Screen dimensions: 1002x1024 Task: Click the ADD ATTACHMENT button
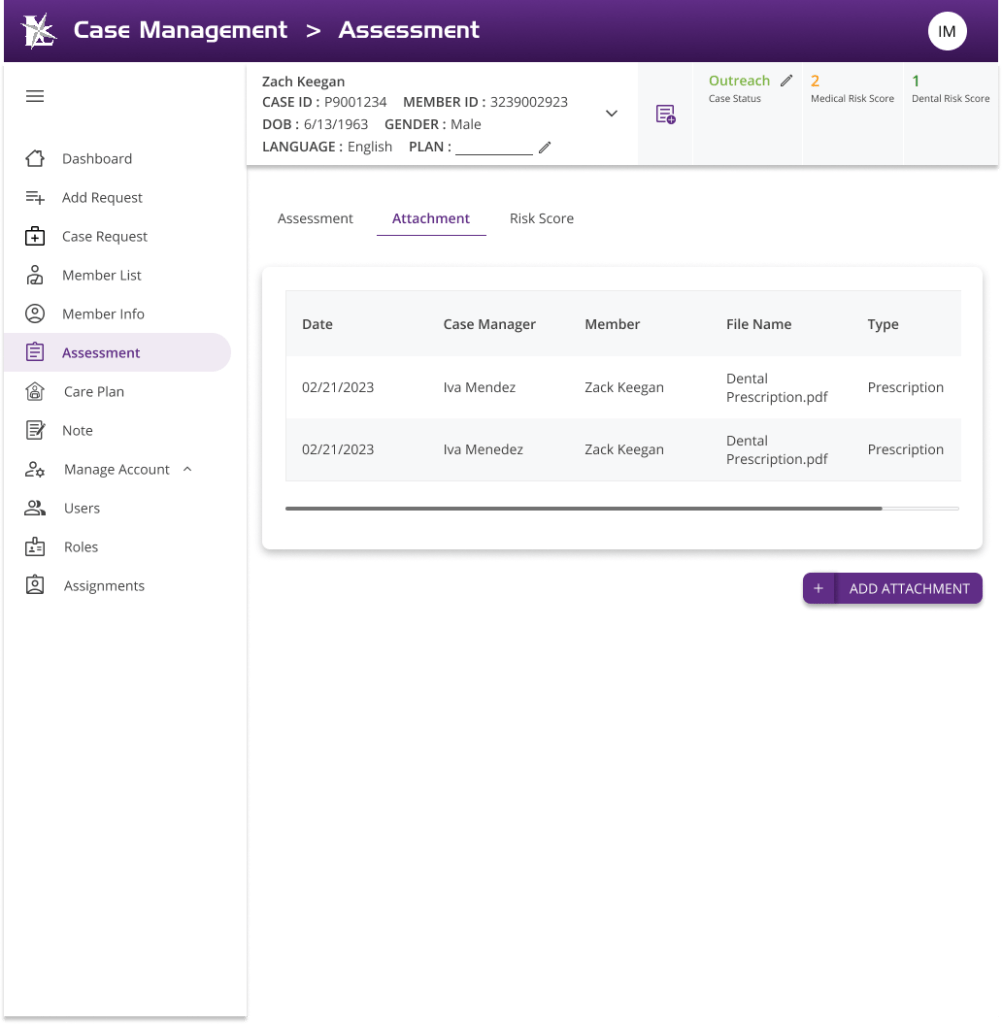tap(892, 589)
